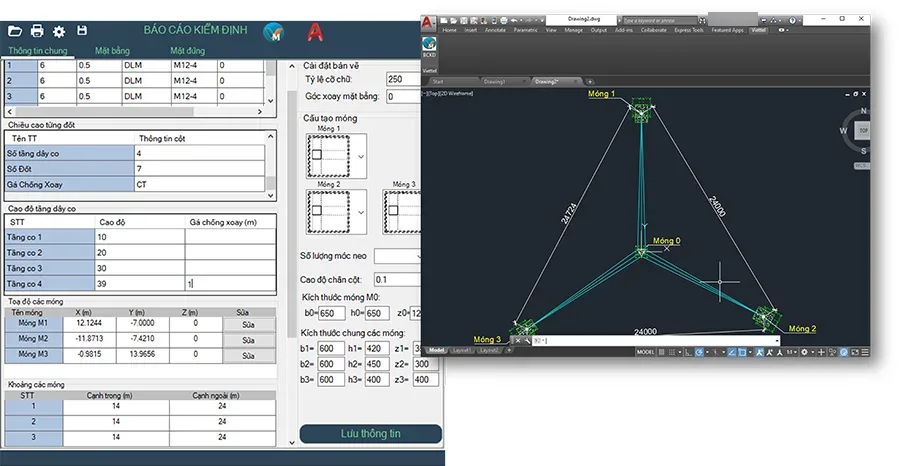900x466 pixels.
Task: Toggle snap mode in AutoCAD status bar
Action: point(672,352)
